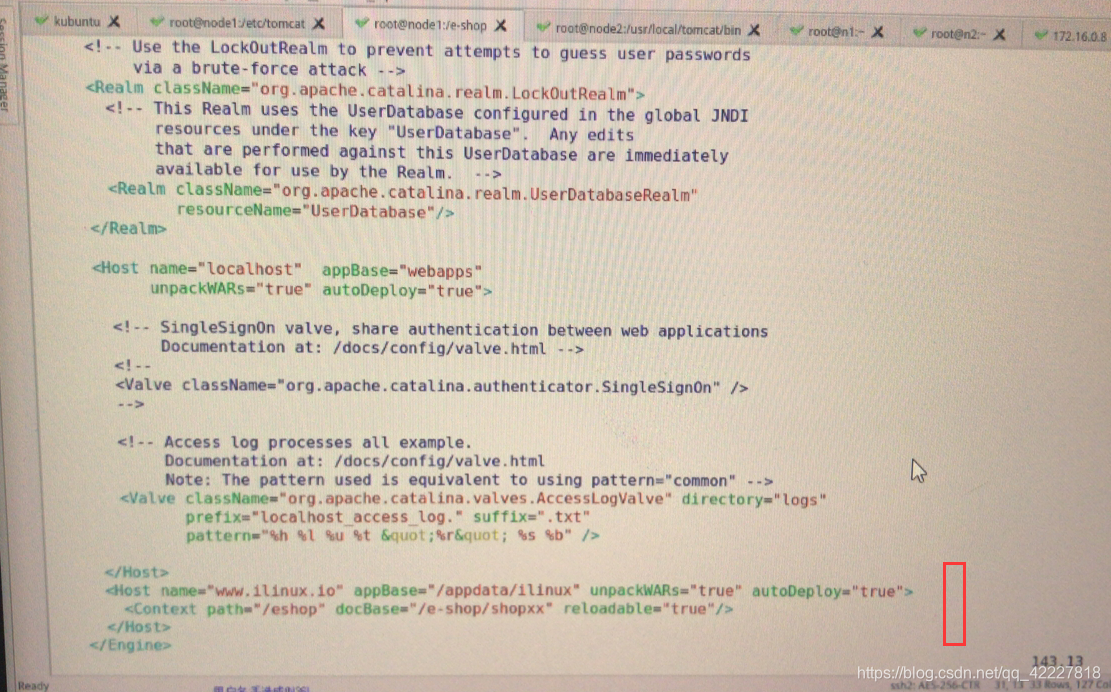Close the root@n1:~ tab
Screen dimensions: 1111x692
click(x=877, y=32)
